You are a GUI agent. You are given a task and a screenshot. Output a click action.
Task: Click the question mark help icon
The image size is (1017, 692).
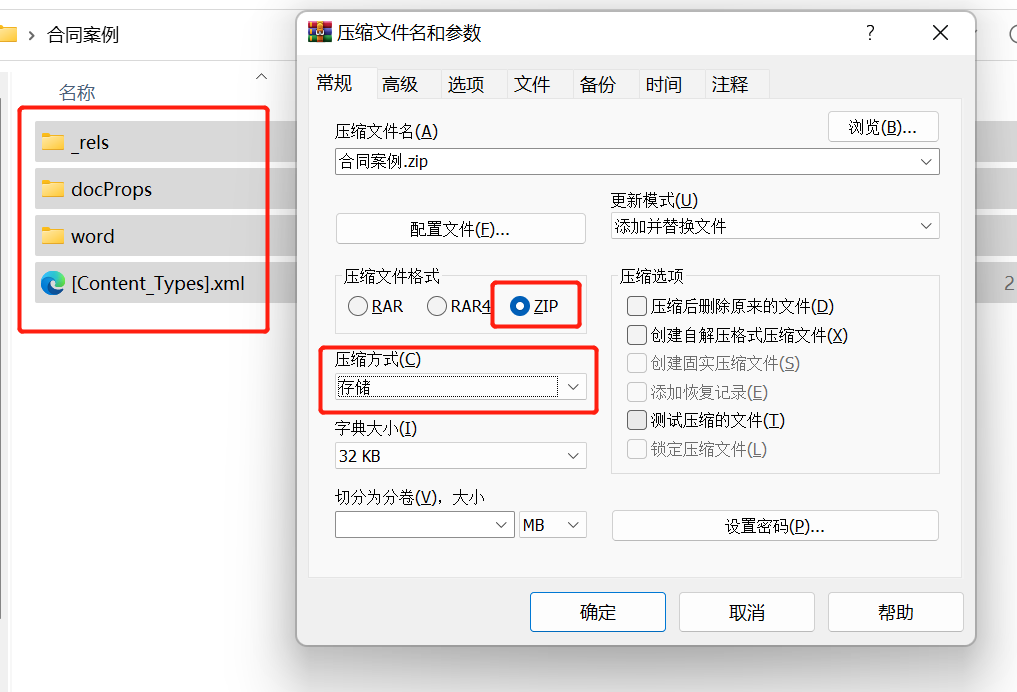tap(870, 32)
